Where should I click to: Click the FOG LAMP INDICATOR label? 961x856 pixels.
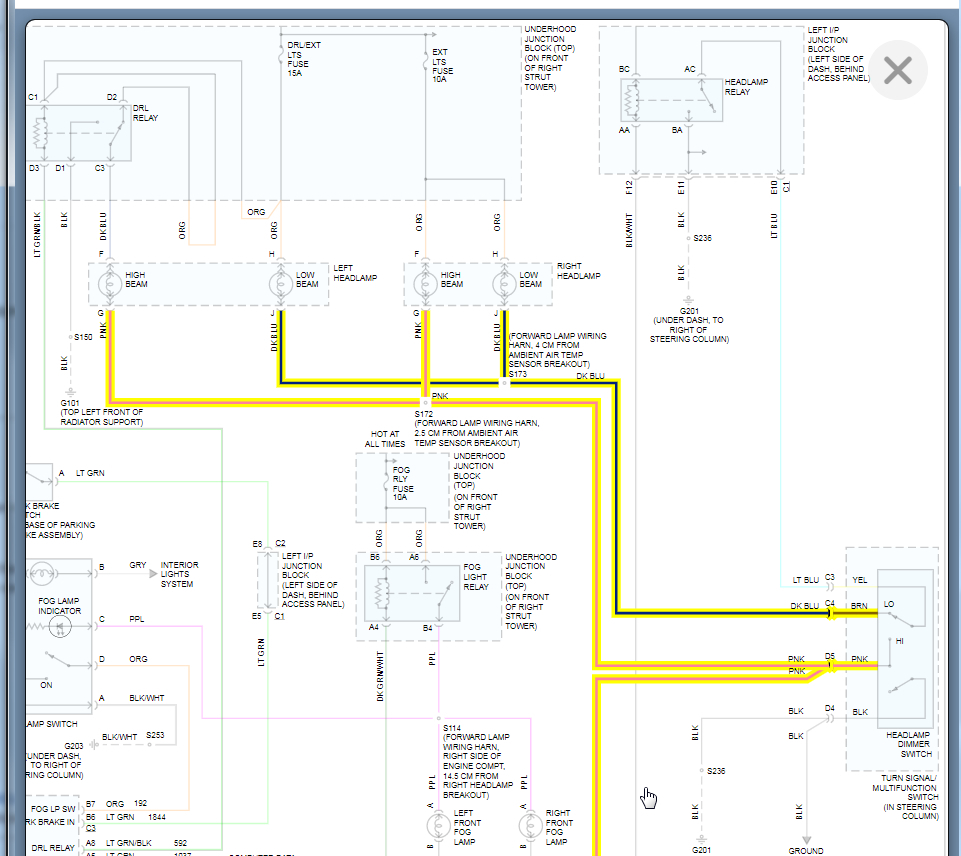(x=59, y=605)
